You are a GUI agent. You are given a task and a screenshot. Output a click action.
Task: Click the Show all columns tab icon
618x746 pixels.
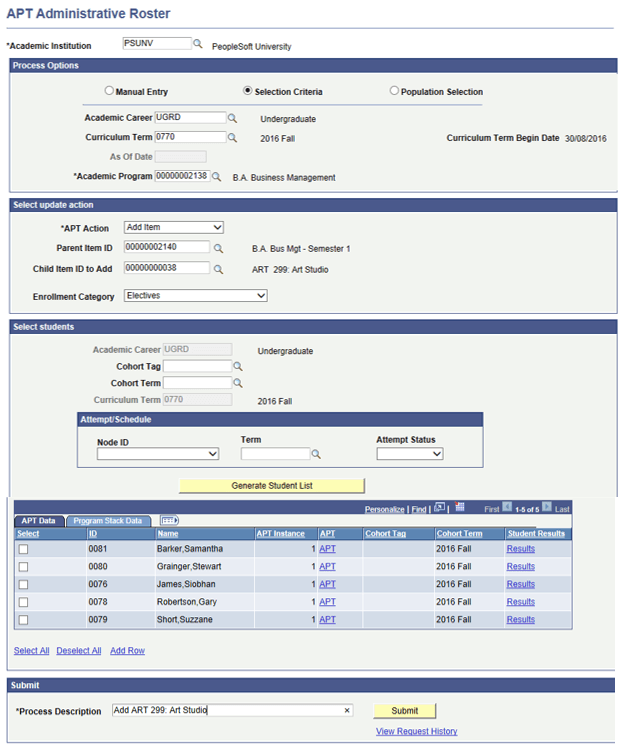[x=169, y=520]
